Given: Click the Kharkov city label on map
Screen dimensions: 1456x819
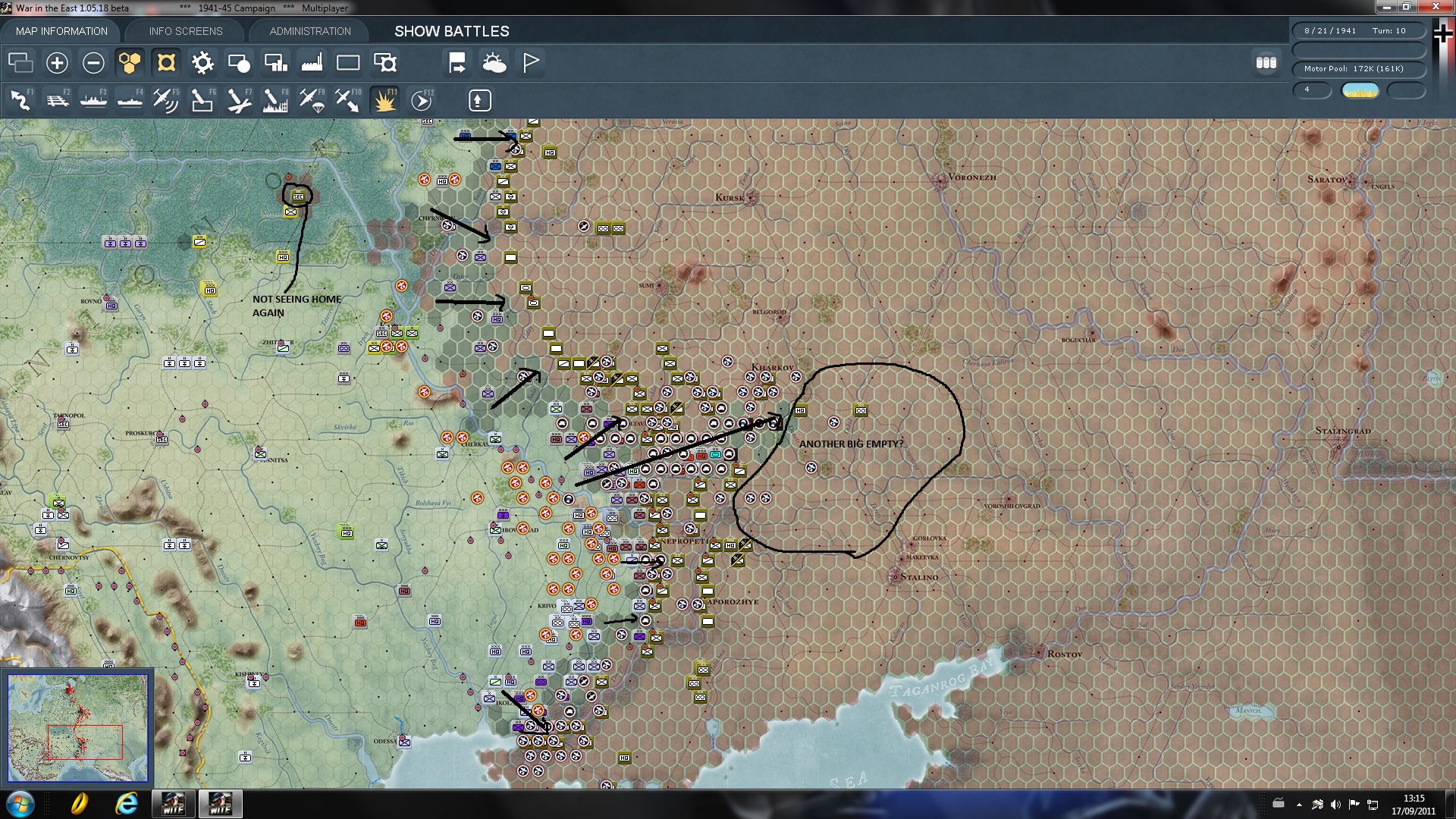Looking at the screenshot, I should (773, 367).
